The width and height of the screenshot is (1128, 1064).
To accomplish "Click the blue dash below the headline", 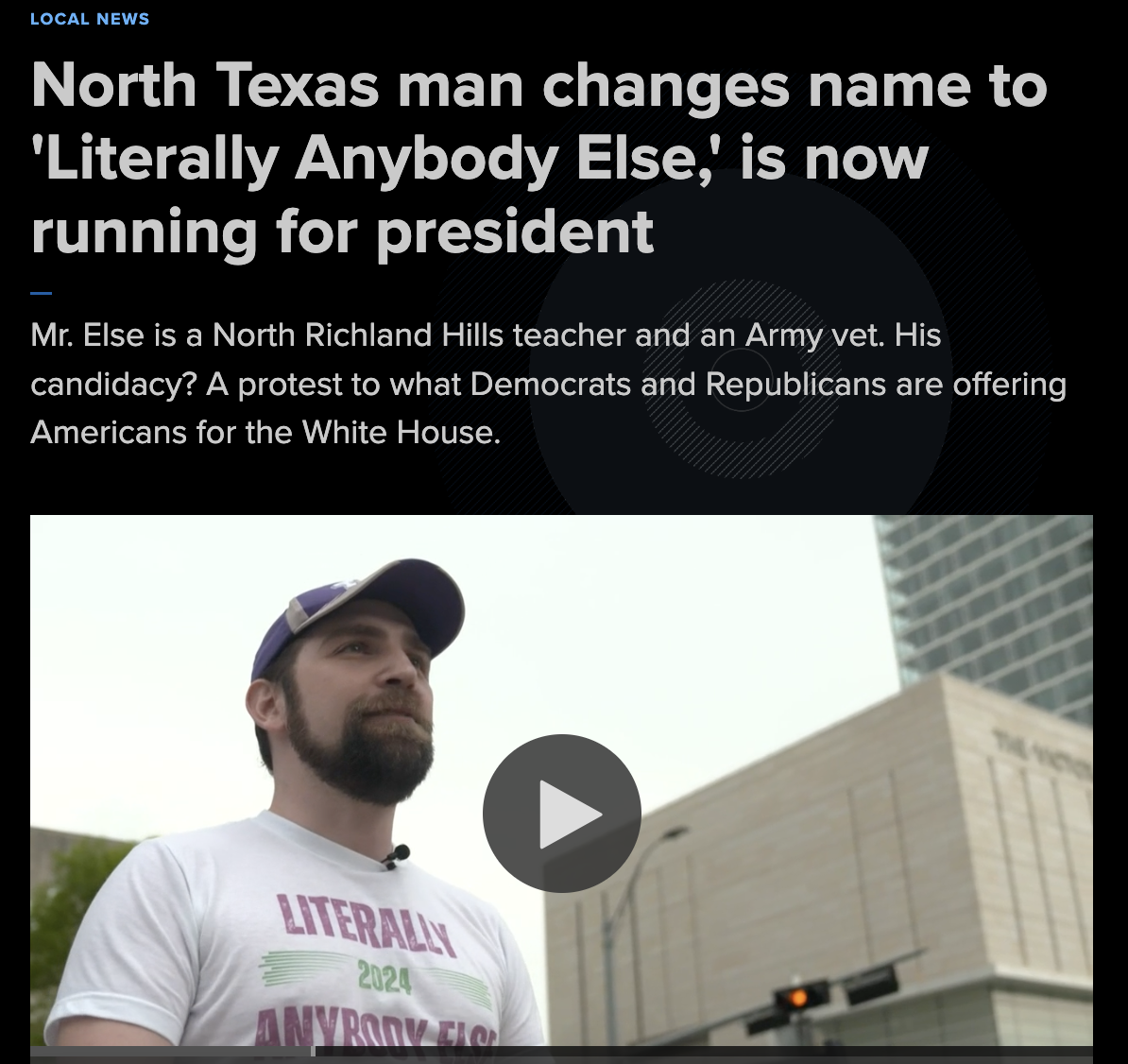I will tap(41, 293).
